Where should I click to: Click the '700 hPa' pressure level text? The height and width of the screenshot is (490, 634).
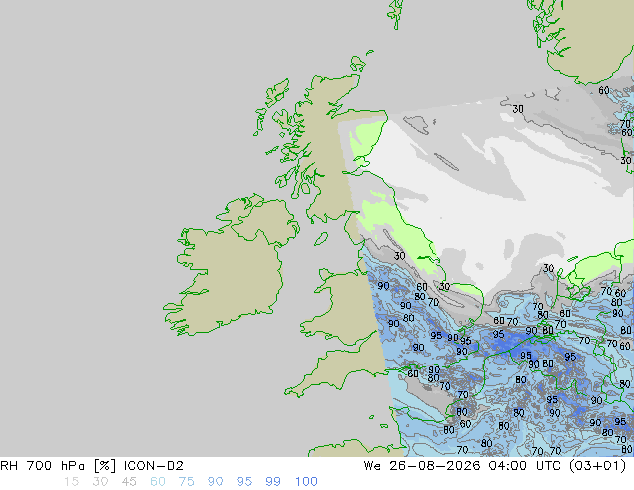(56, 466)
